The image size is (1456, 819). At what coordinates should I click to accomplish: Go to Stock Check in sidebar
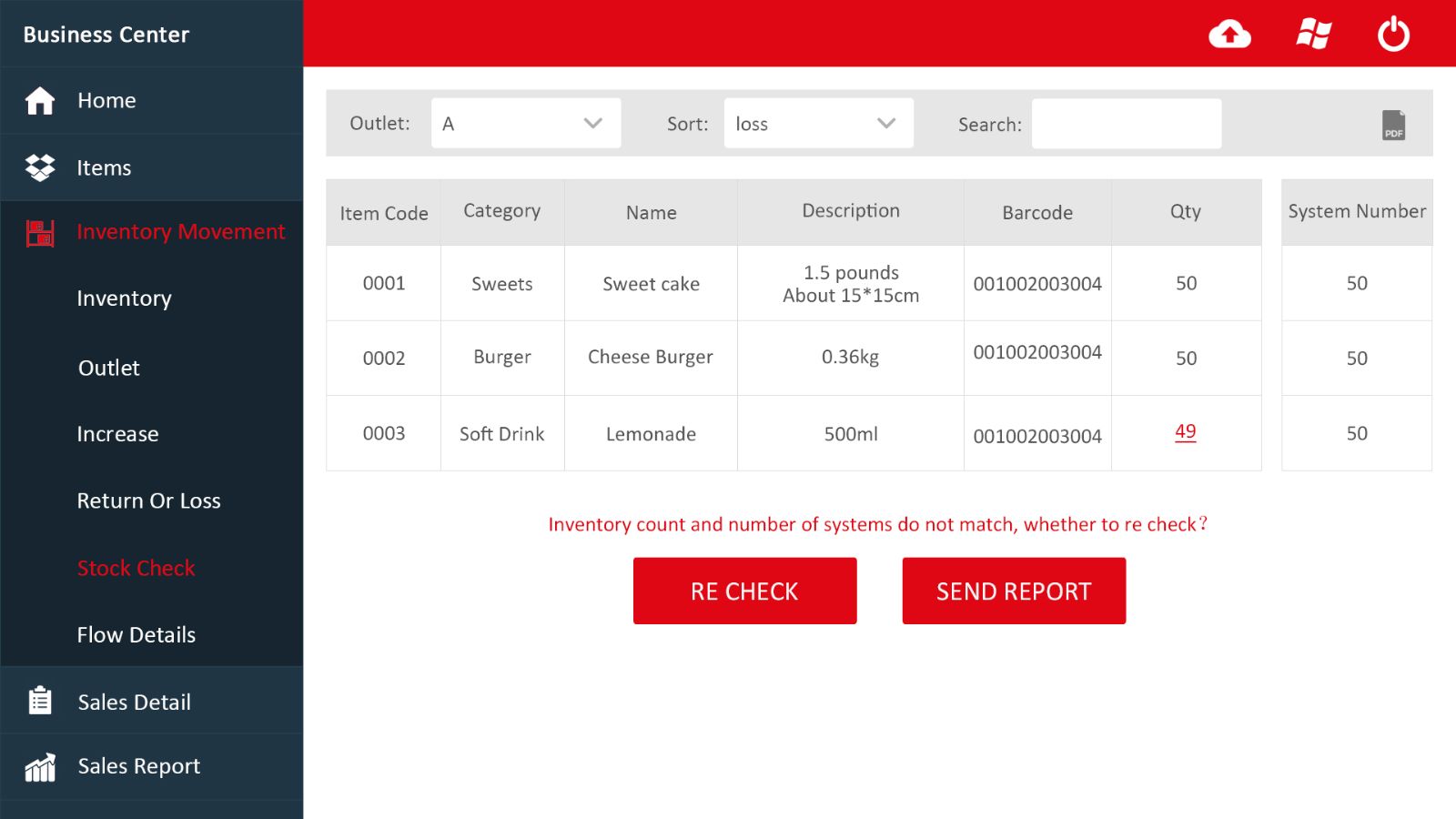(x=136, y=568)
